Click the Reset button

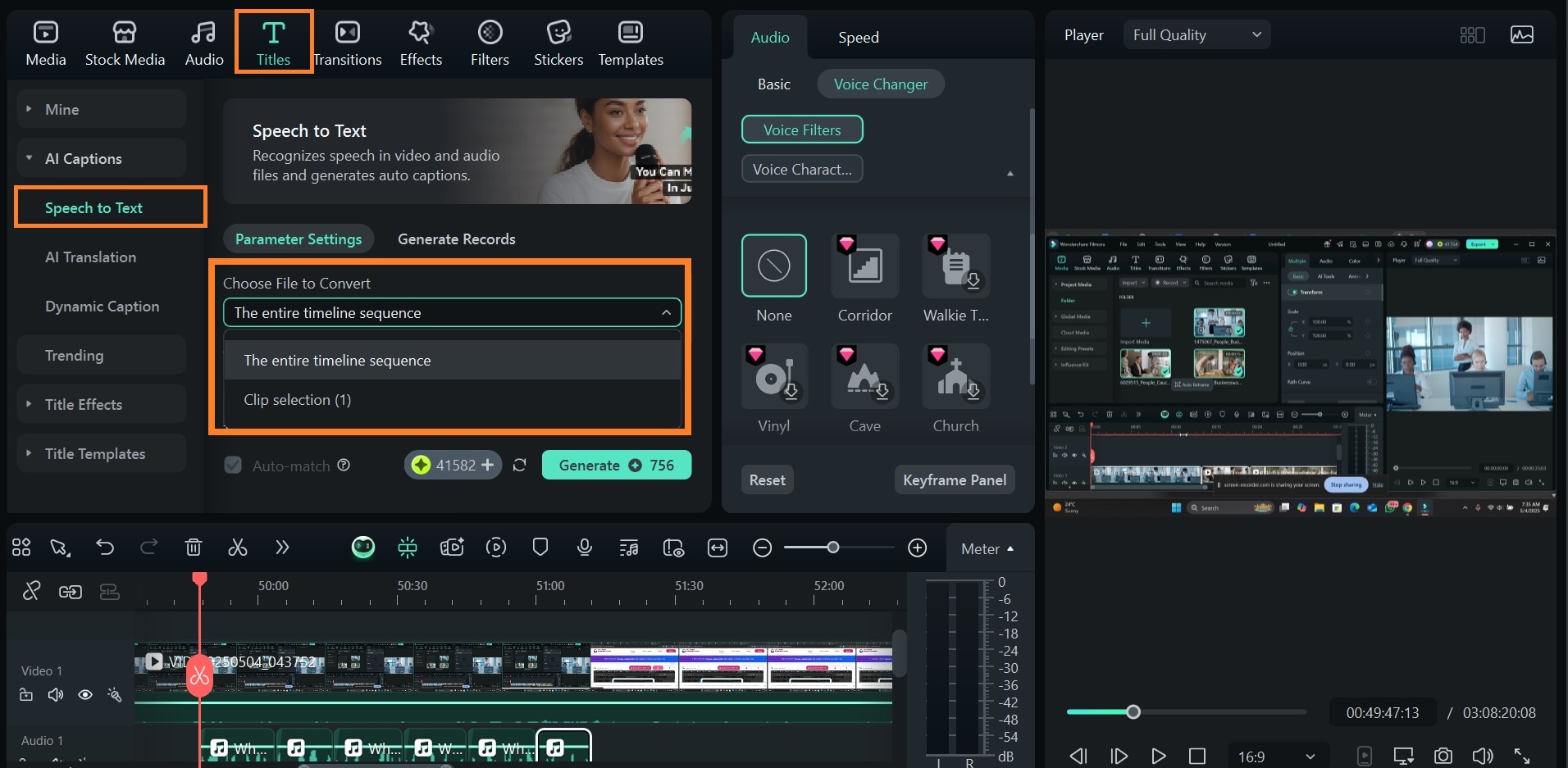pos(767,479)
